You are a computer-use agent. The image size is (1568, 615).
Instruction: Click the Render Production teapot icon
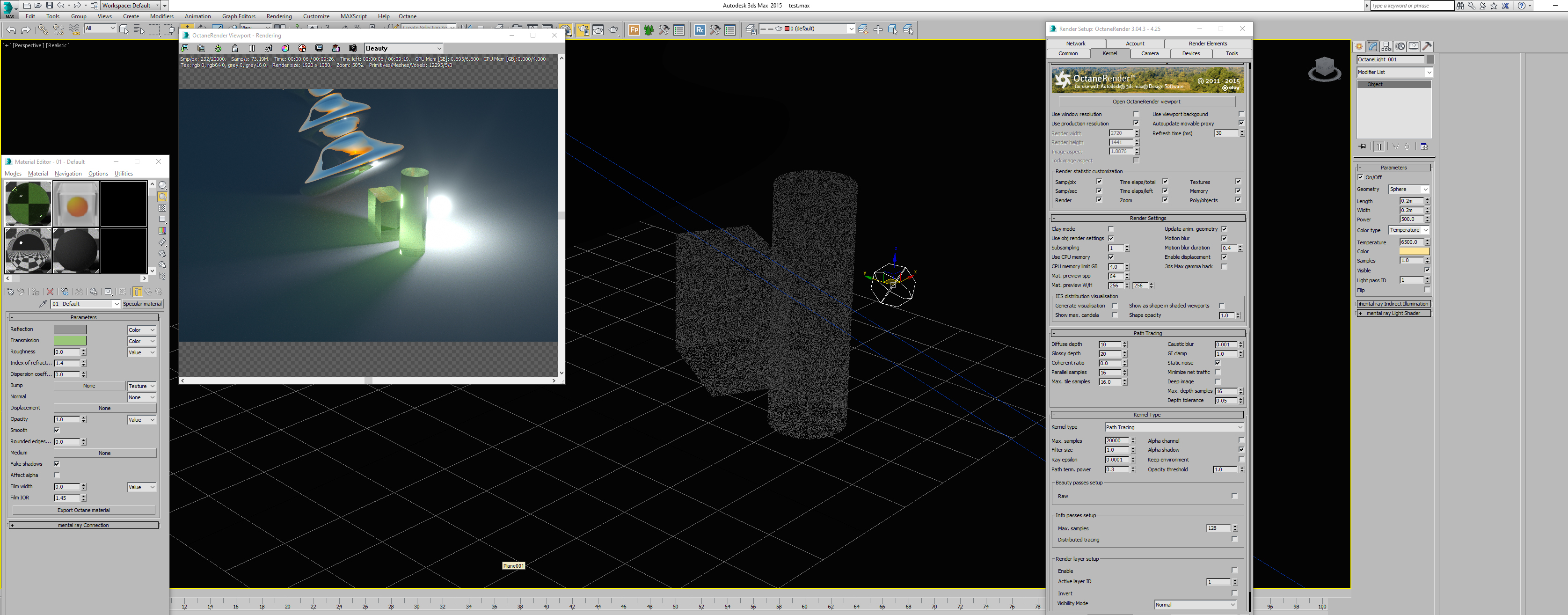coord(613,29)
